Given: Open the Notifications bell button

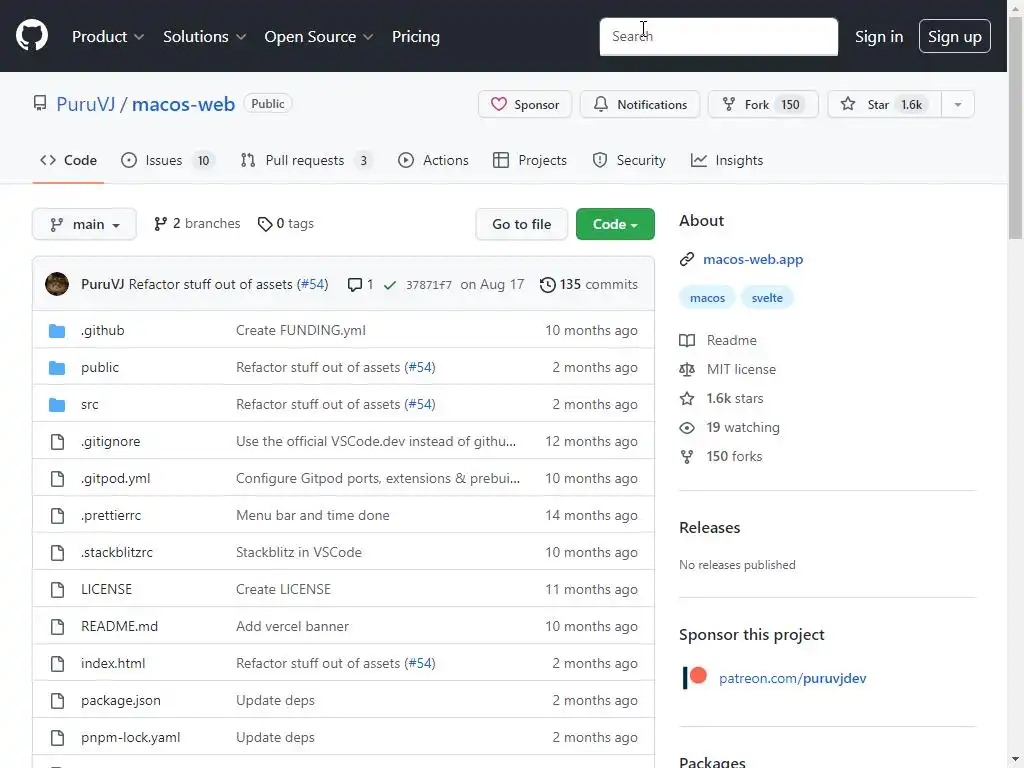Looking at the screenshot, I should tap(640, 104).
